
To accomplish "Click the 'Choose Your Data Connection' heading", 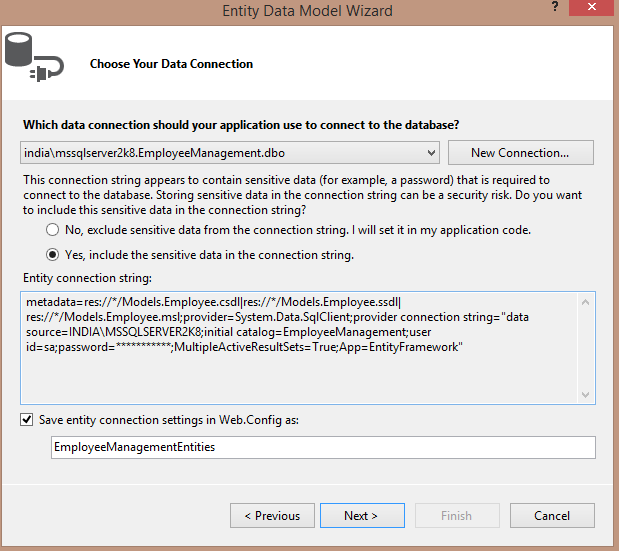I will (171, 64).
